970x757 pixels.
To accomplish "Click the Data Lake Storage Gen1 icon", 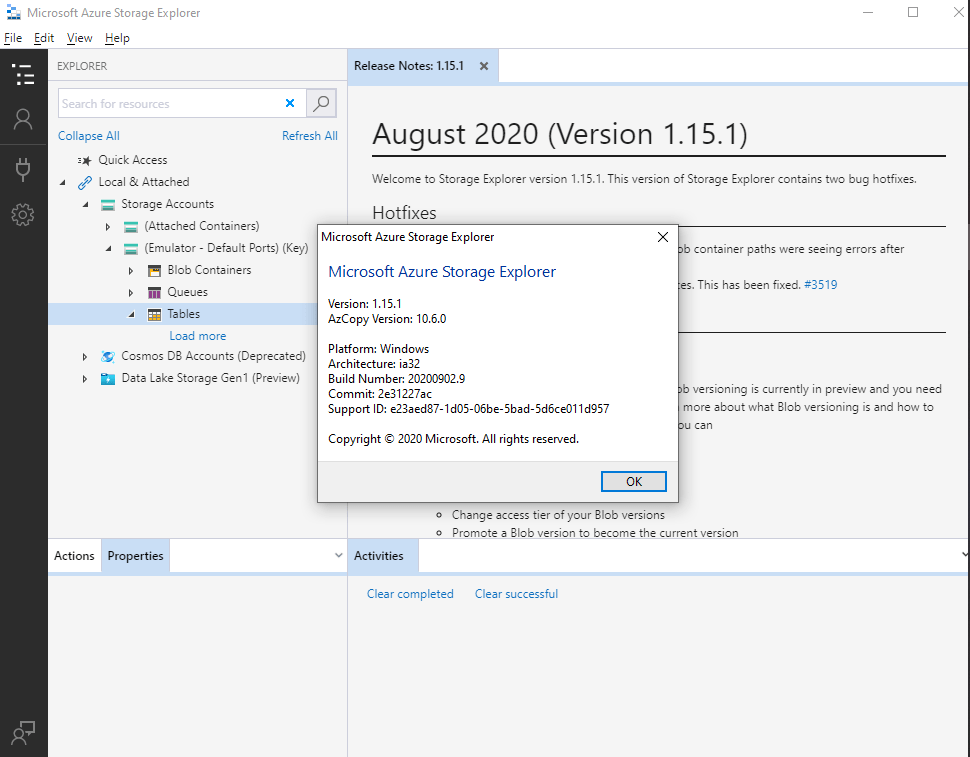I will (x=108, y=378).
